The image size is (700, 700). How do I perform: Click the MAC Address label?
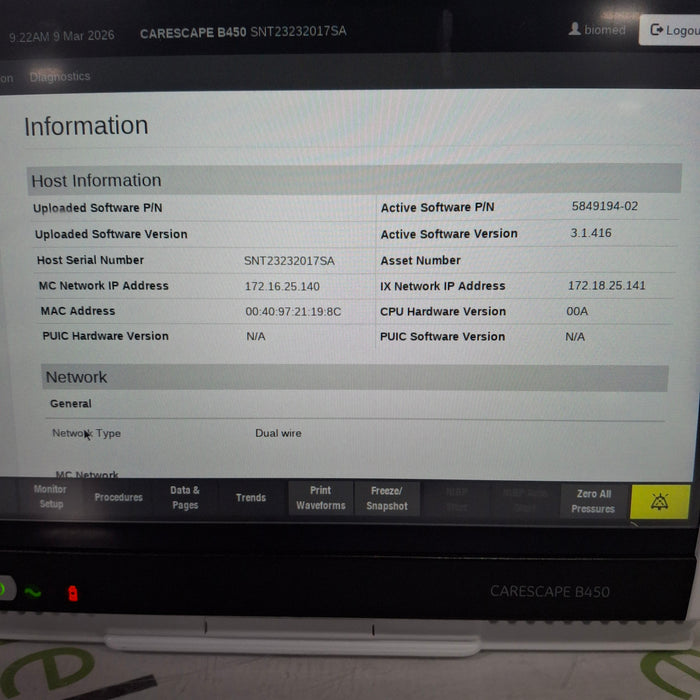click(x=78, y=311)
